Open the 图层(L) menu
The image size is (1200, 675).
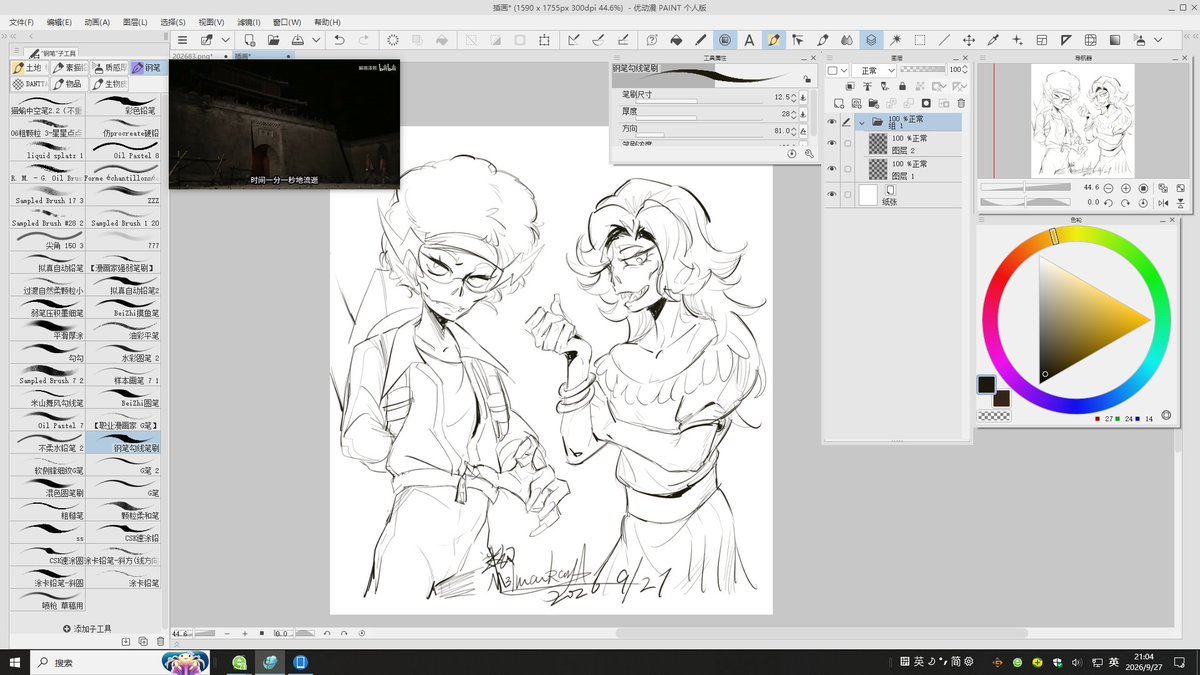pyautogui.click(x=135, y=22)
